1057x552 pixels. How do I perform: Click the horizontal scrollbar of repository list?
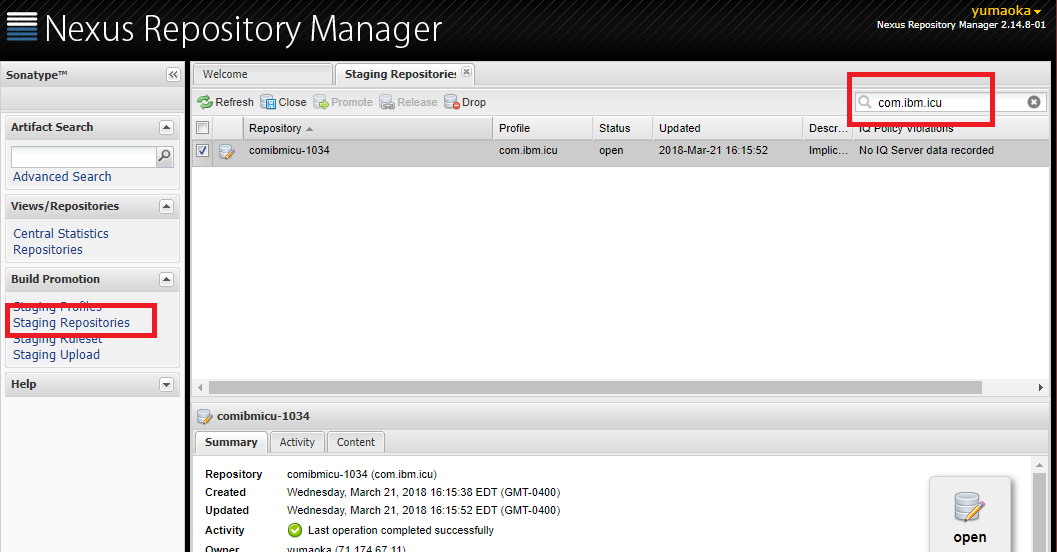click(x=595, y=388)
